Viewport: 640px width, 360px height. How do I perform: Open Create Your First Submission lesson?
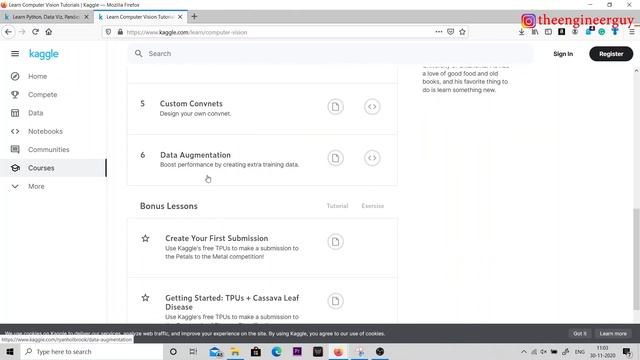pos(216,238)
